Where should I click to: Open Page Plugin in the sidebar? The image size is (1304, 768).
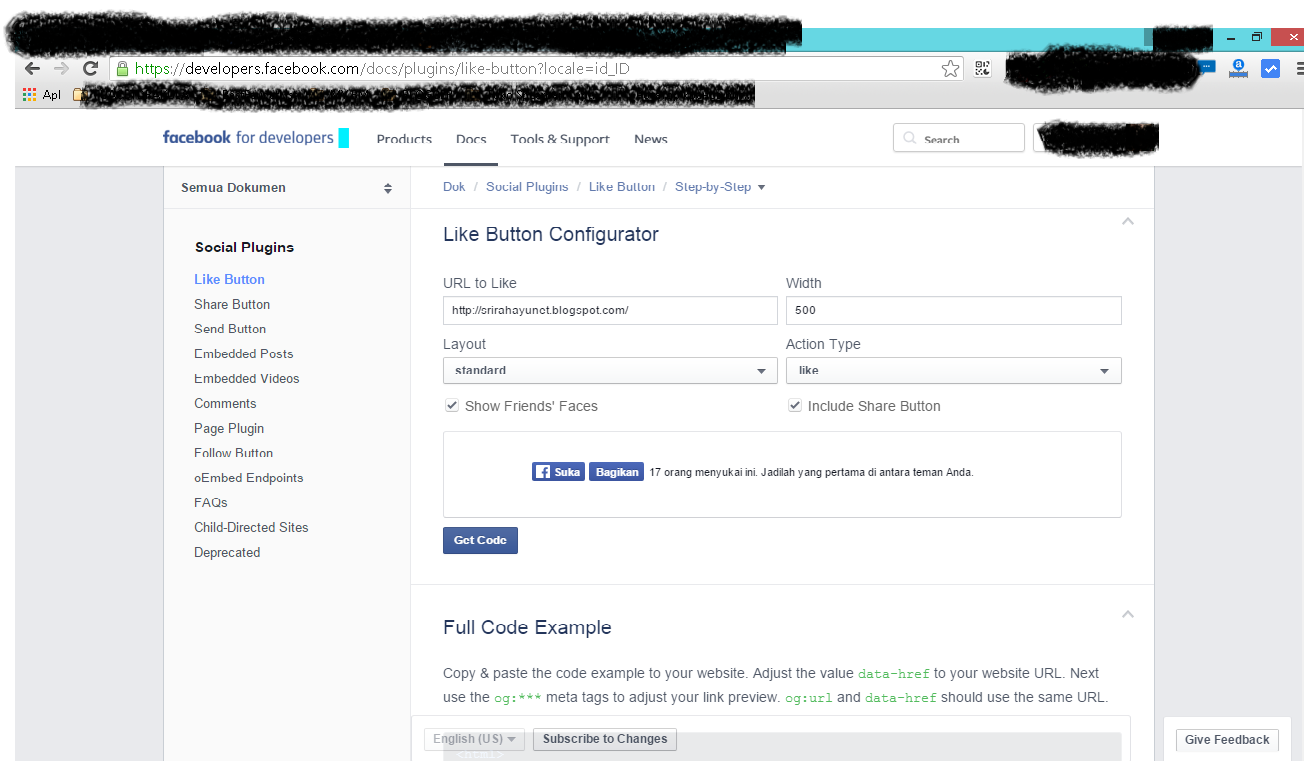(229, 429)
